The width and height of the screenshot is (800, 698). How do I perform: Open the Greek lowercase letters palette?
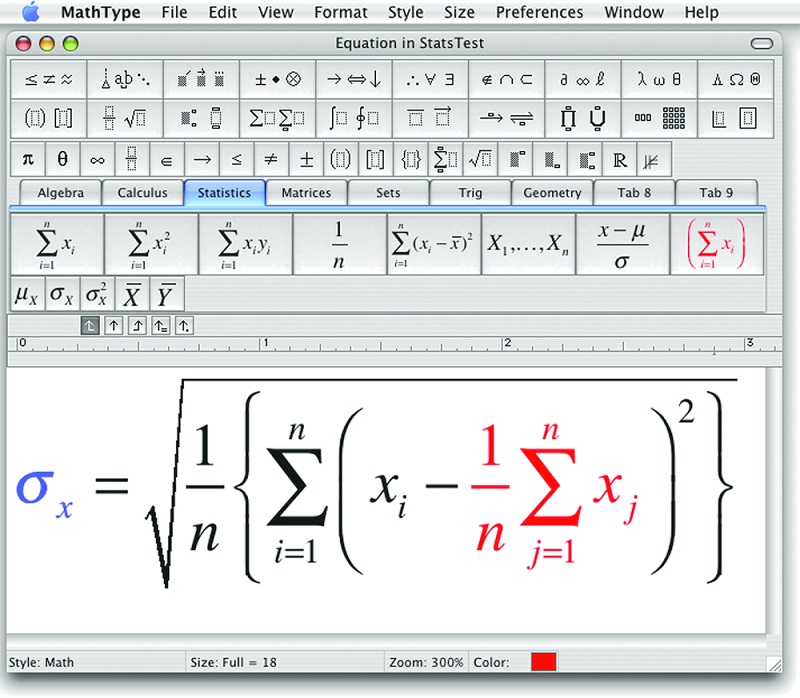click(660, 79)
